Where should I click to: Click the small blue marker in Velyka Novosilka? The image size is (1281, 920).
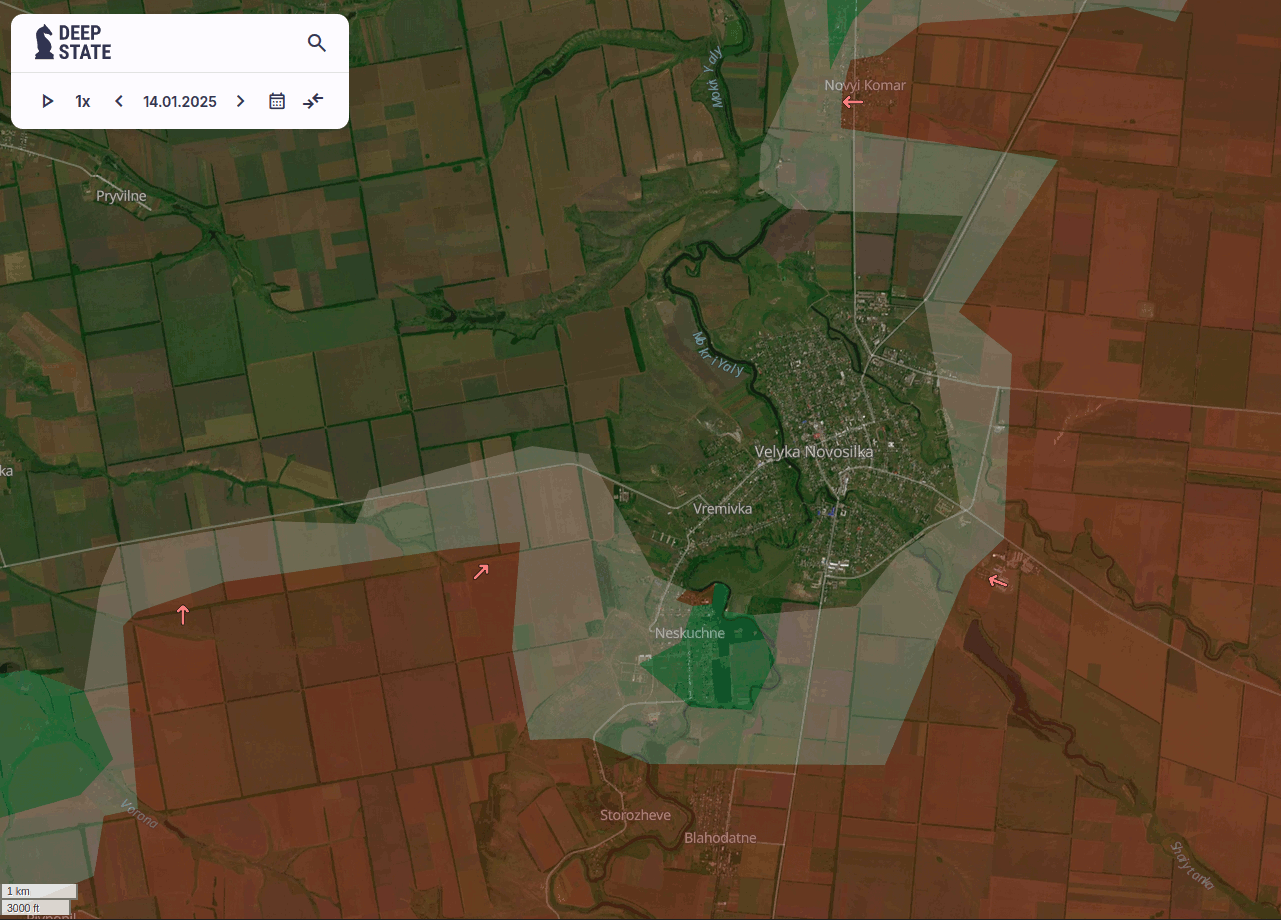click(830, 511)
